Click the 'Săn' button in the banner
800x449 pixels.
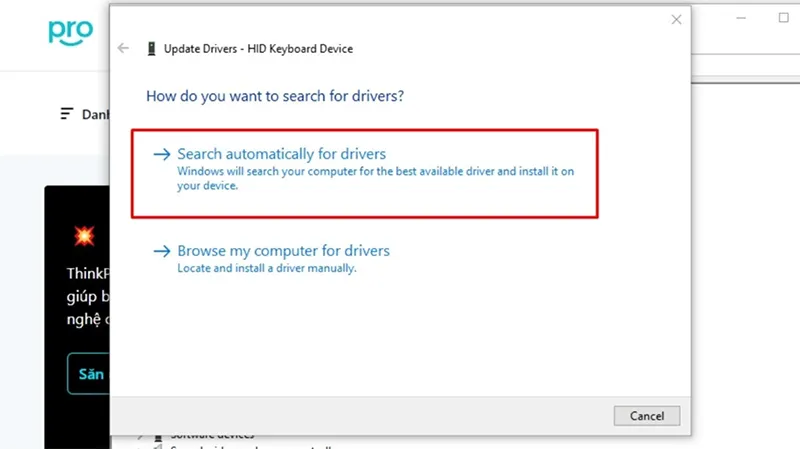tap(88, 375)
